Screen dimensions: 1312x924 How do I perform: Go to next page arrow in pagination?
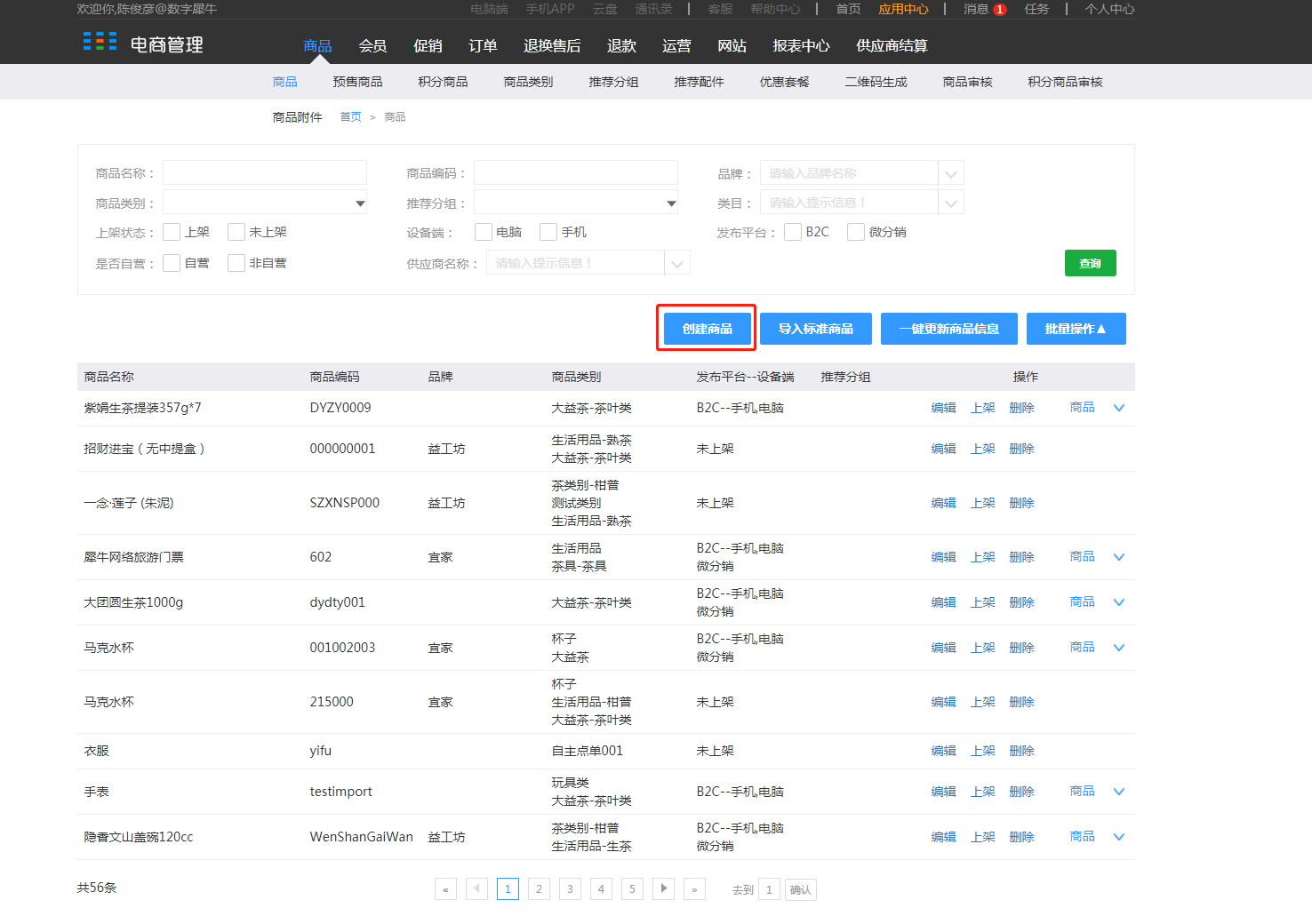coord(663,888)
